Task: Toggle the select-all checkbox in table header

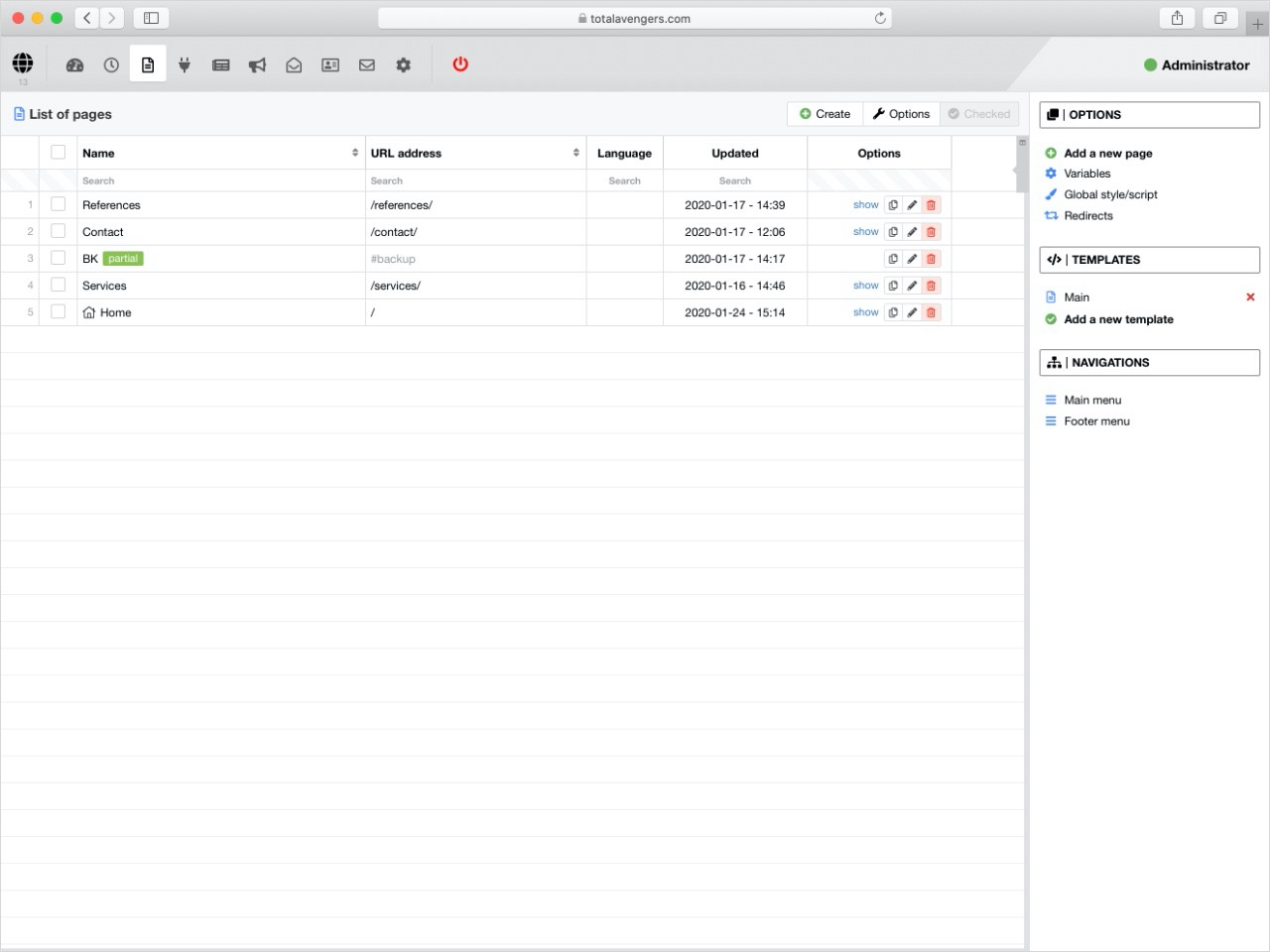Action: pyautogui.click(x=59, y=152)
